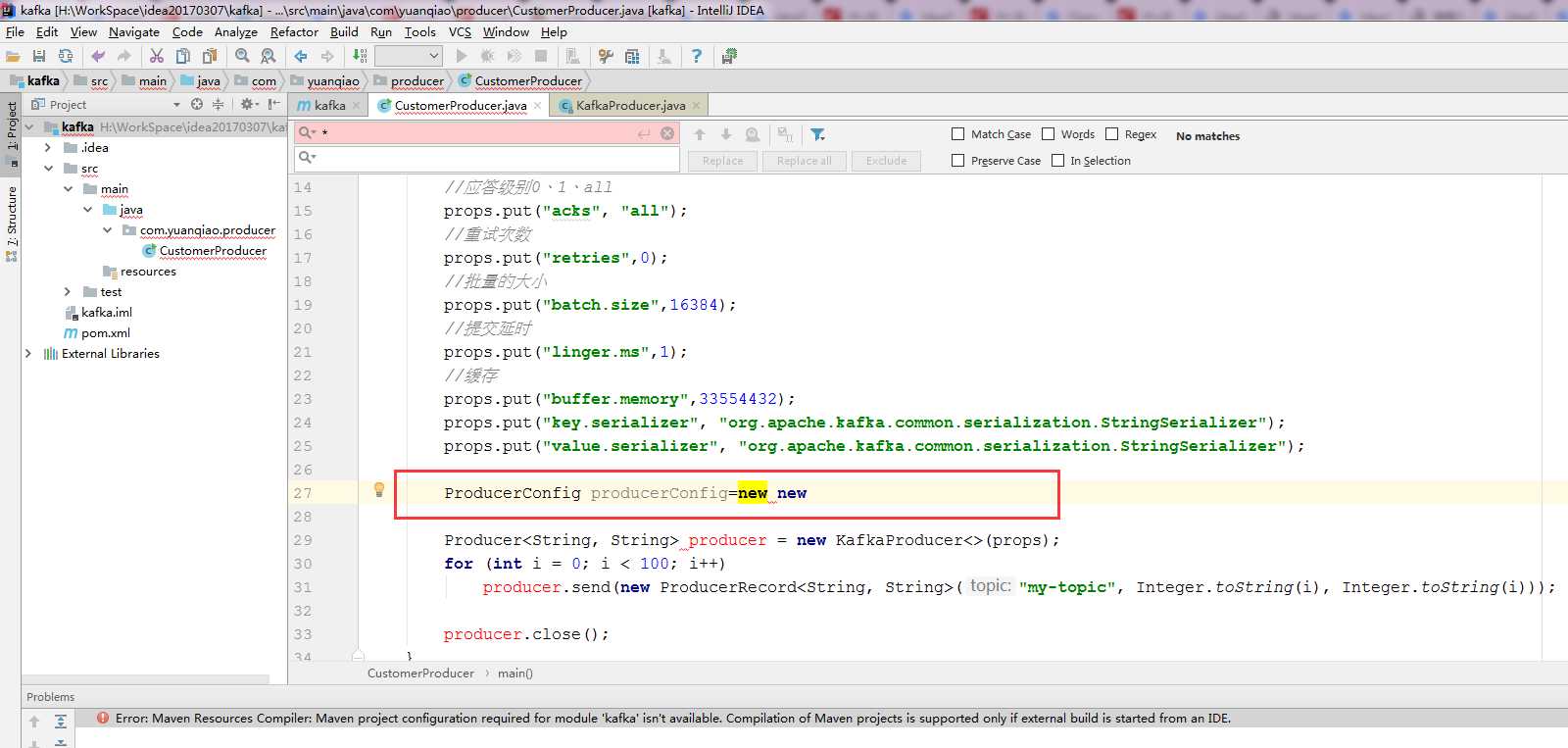1568x748 pixels.
Task: Open the Project Structure icon
Action: [x=632, y=57]
